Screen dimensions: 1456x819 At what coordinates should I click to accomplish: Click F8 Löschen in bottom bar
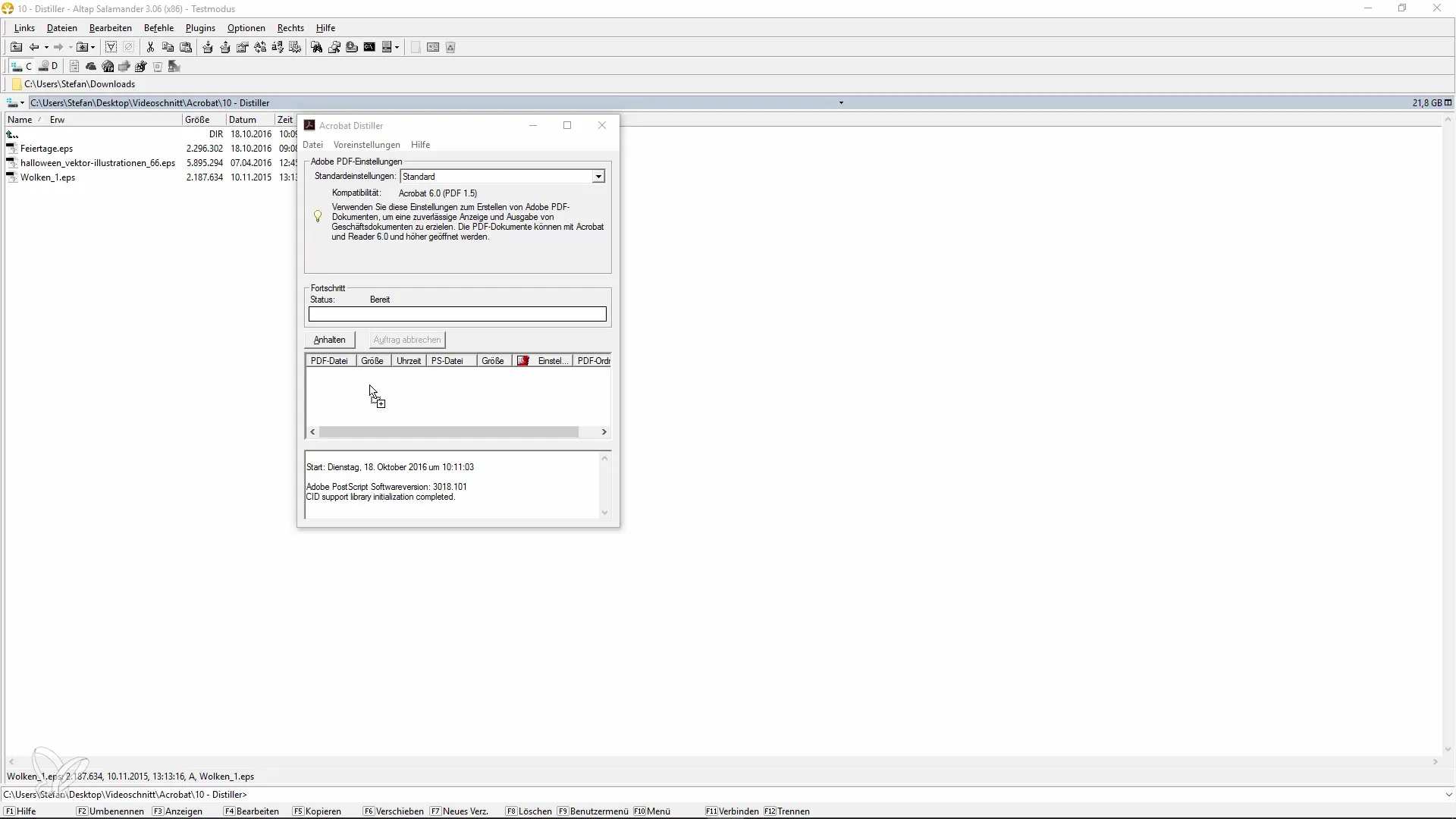point(529,811)
